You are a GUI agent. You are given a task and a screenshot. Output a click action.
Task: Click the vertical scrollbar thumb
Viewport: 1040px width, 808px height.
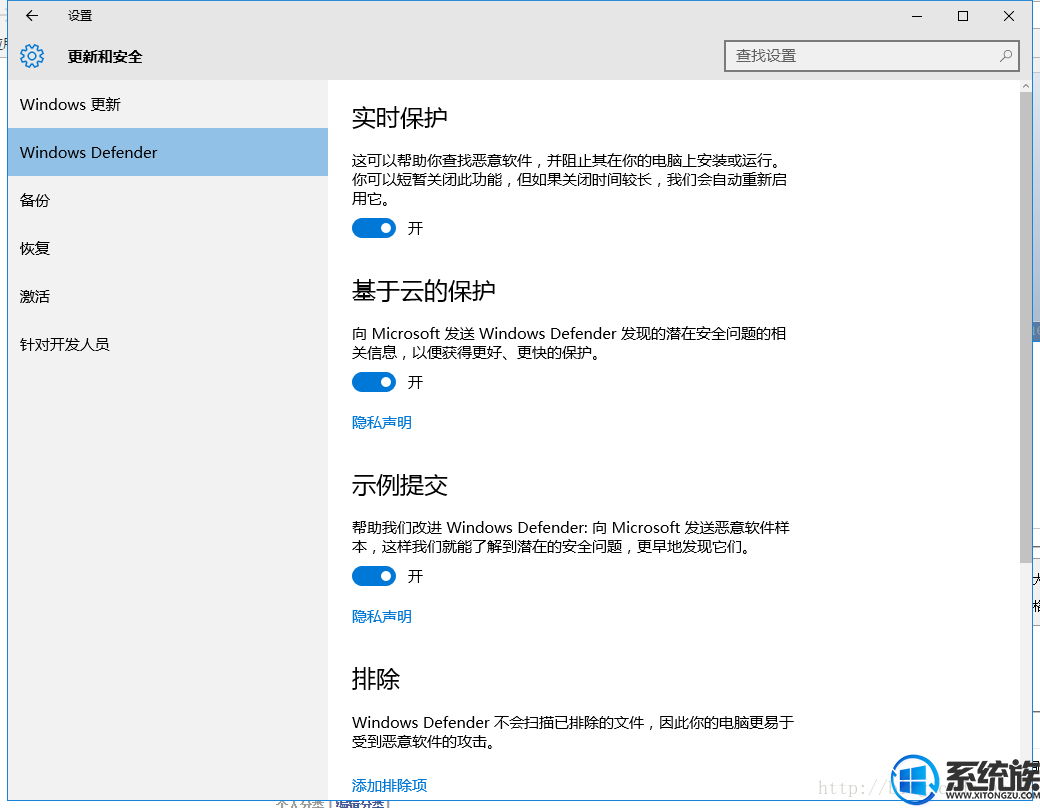1026,328
